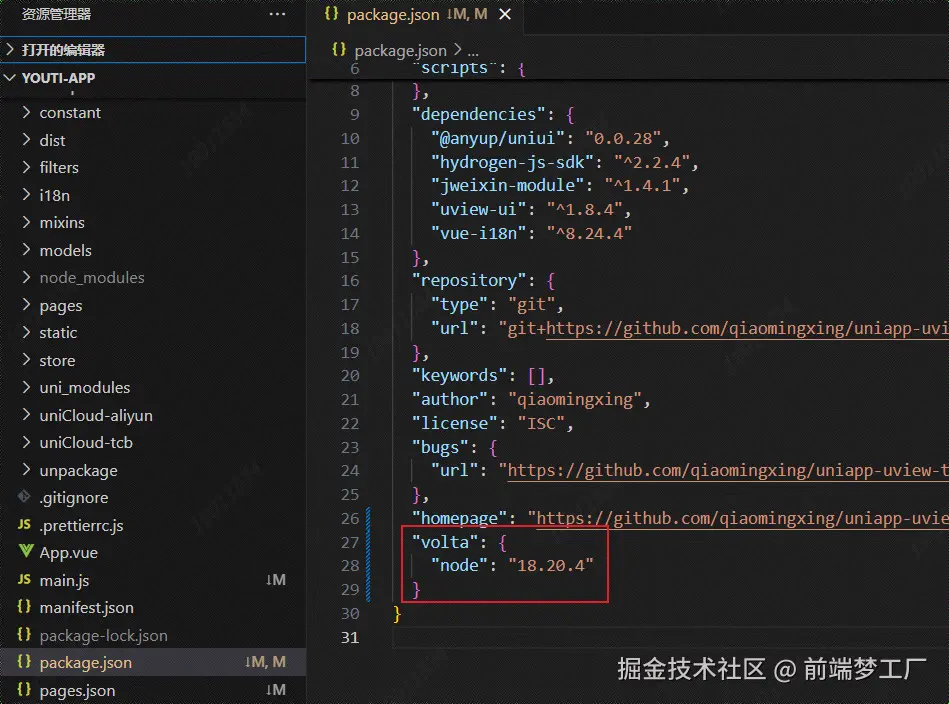This screenshot has height=704, width=949.
Task: Click the braces icon of manifest.json
Action: 24,607
